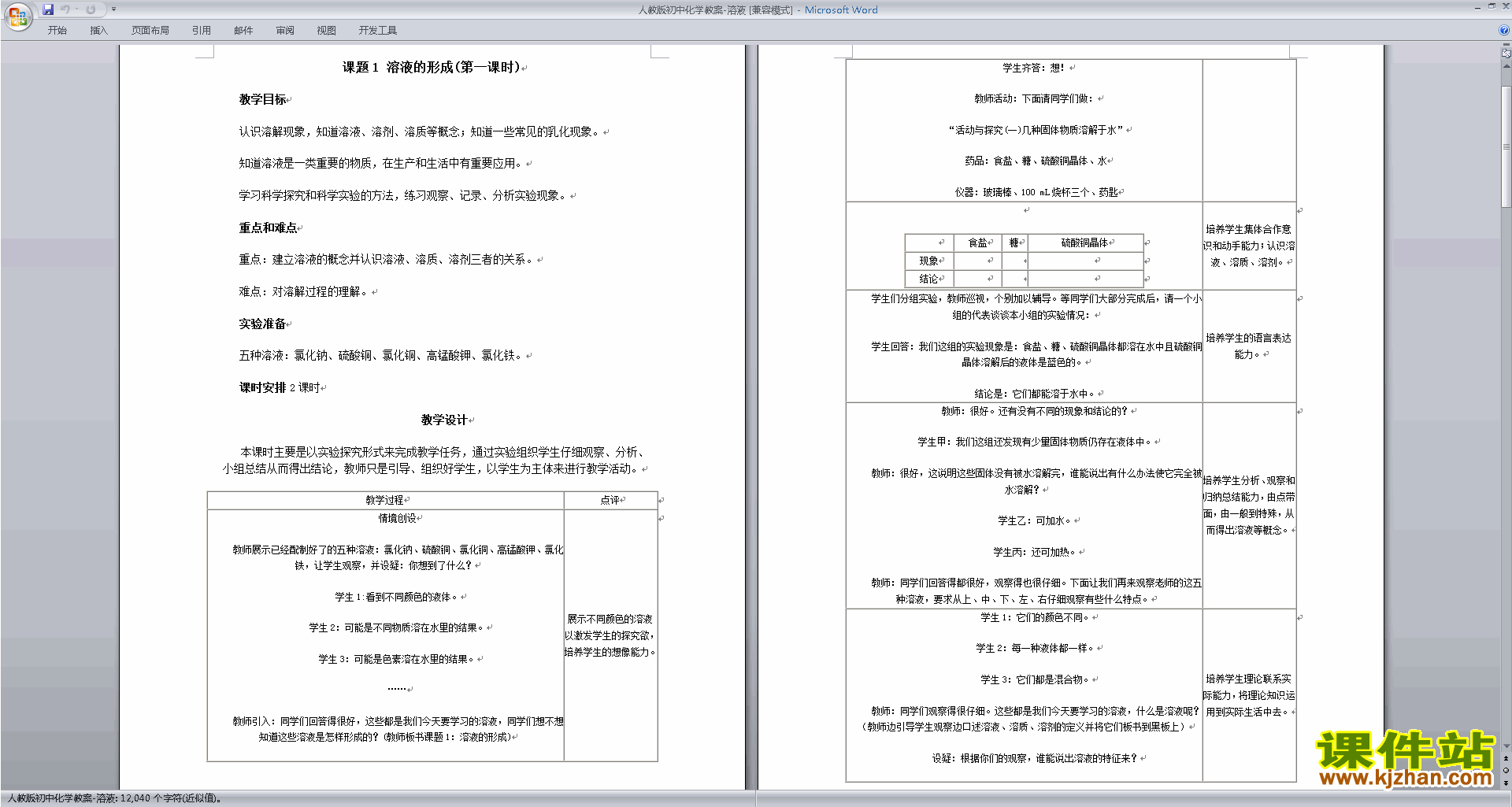
Task: Open the 审阅 tab
Action: pyautogui.click(x=285, y=31)
